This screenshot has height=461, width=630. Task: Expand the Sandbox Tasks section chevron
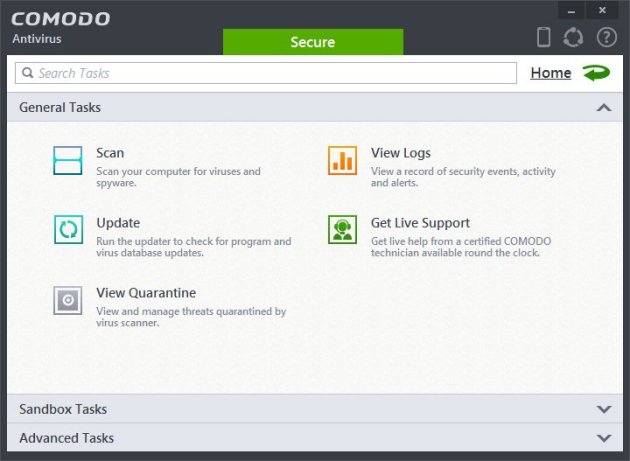pos(603,409)
